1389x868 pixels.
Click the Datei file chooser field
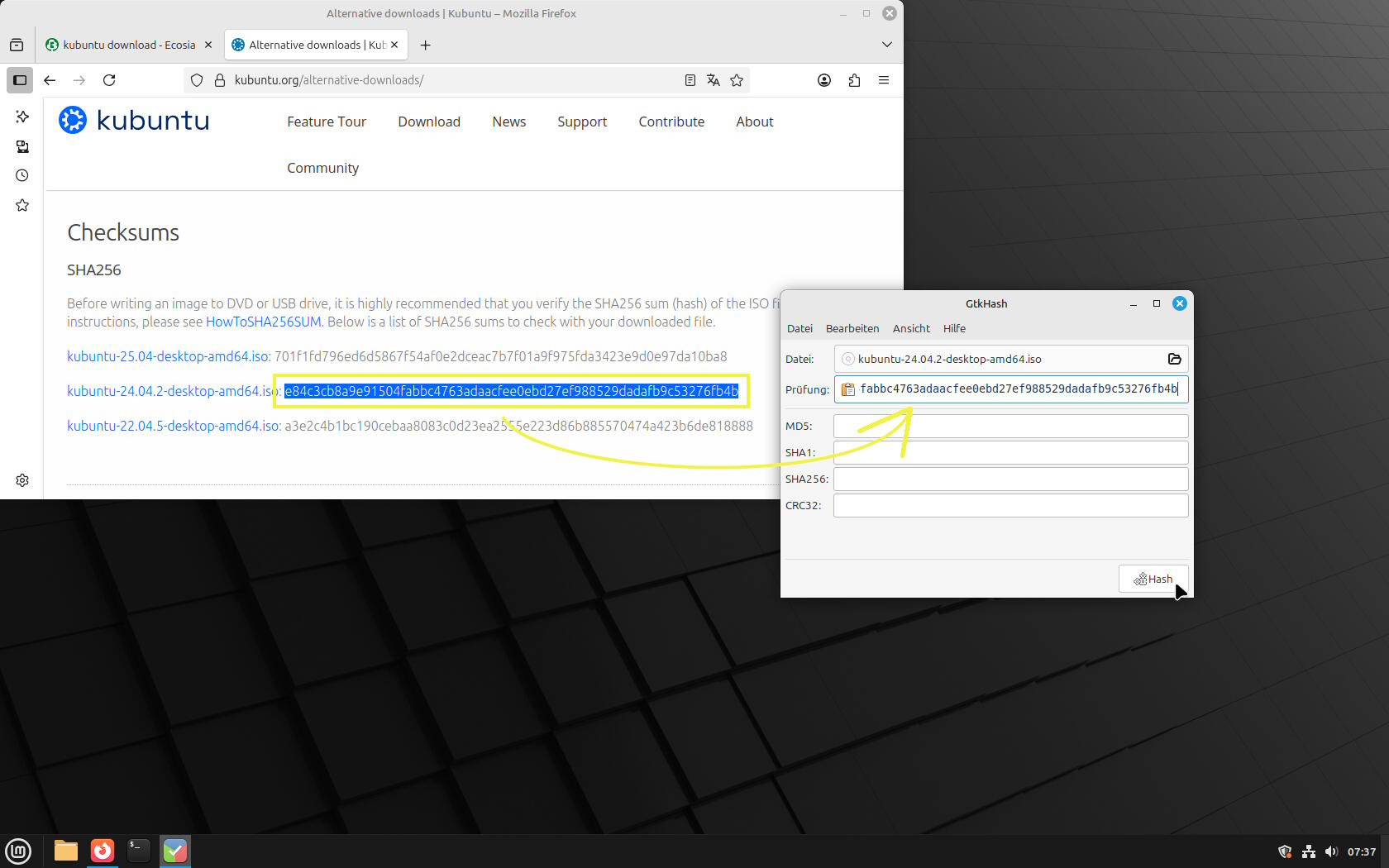pos(1011,359)
